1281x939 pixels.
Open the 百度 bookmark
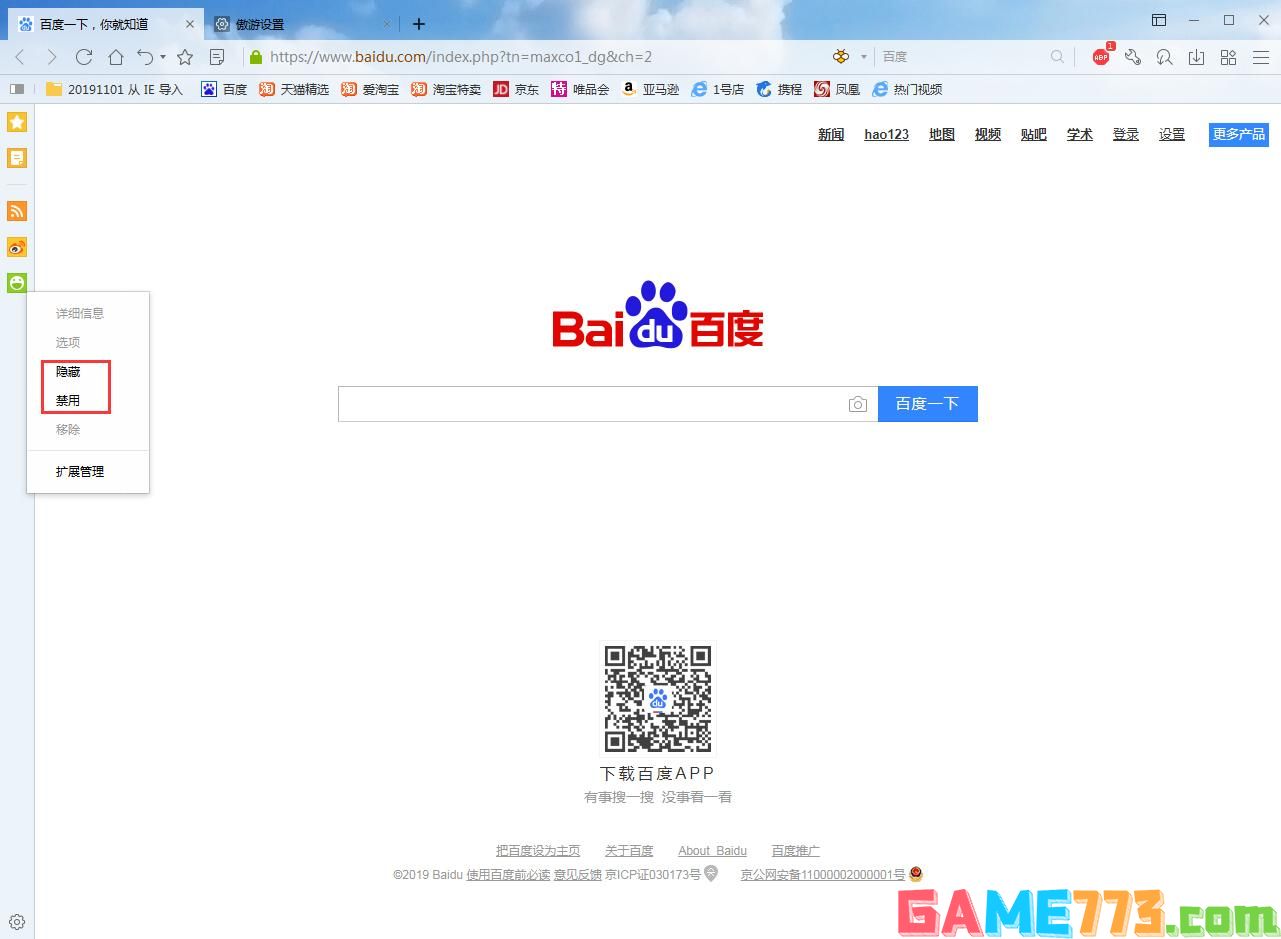224,89
